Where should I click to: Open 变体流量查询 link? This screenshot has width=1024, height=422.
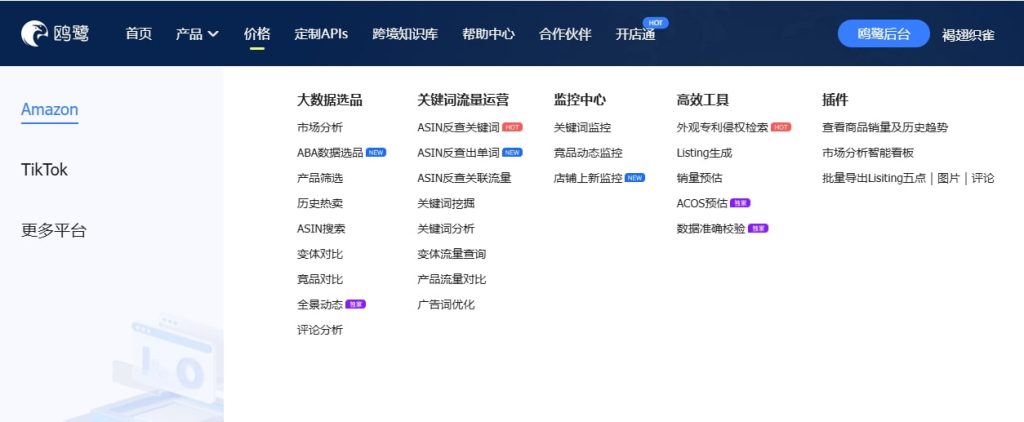pyautogui.click(x=451, y=253)
